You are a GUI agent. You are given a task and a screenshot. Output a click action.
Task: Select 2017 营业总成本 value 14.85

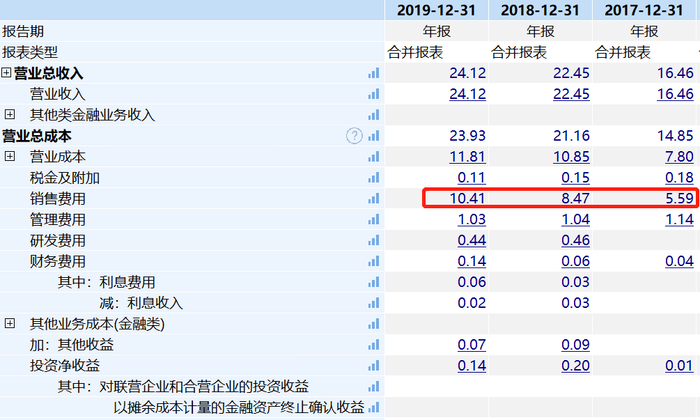click(x=675, y=136)
